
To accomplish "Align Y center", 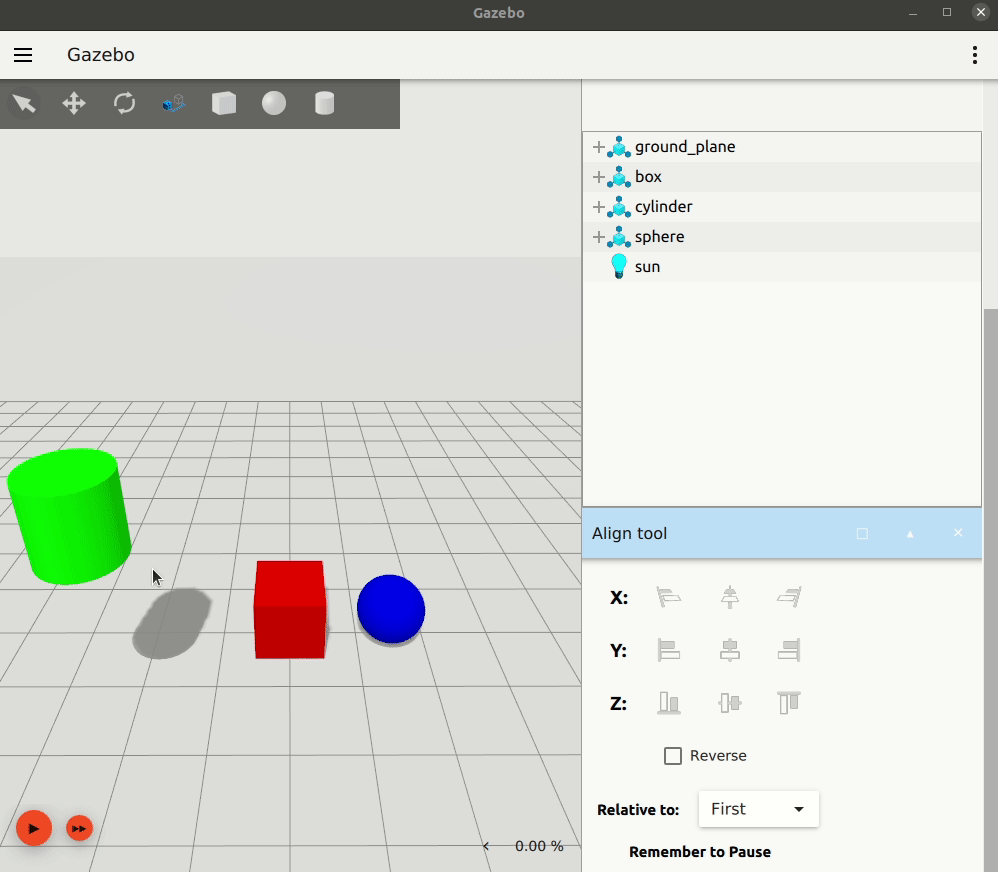I will pyautogui.click(x=729, y=650).
